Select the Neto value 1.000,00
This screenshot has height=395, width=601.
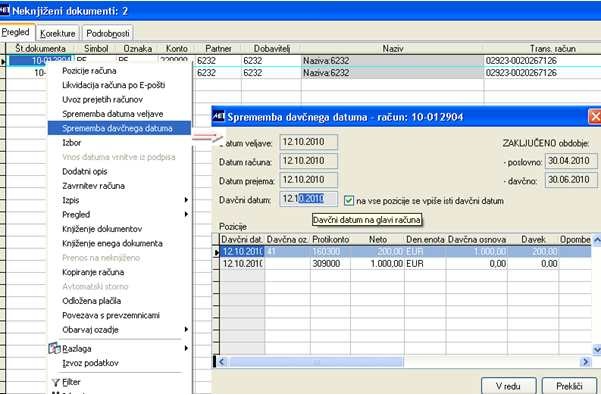(x=378, y=264)
